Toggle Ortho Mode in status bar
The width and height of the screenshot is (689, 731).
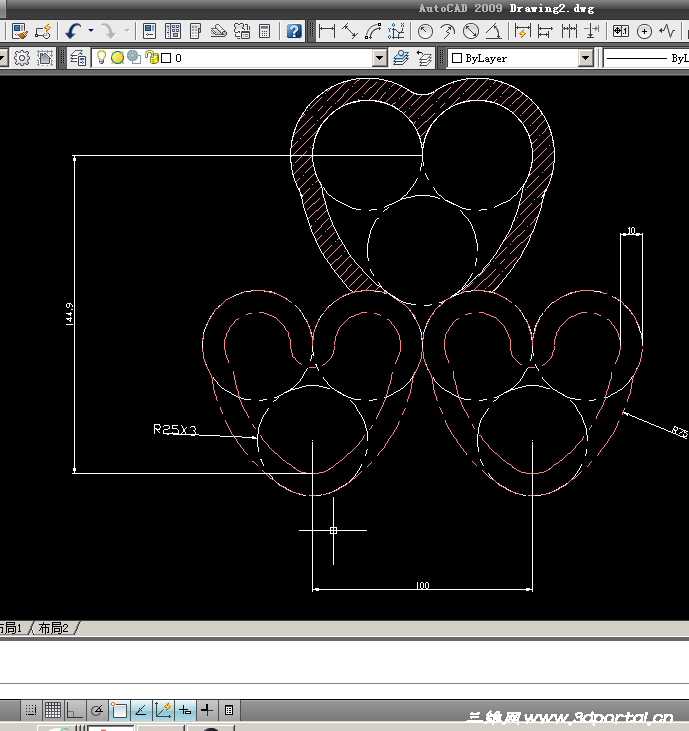[75, 710]
